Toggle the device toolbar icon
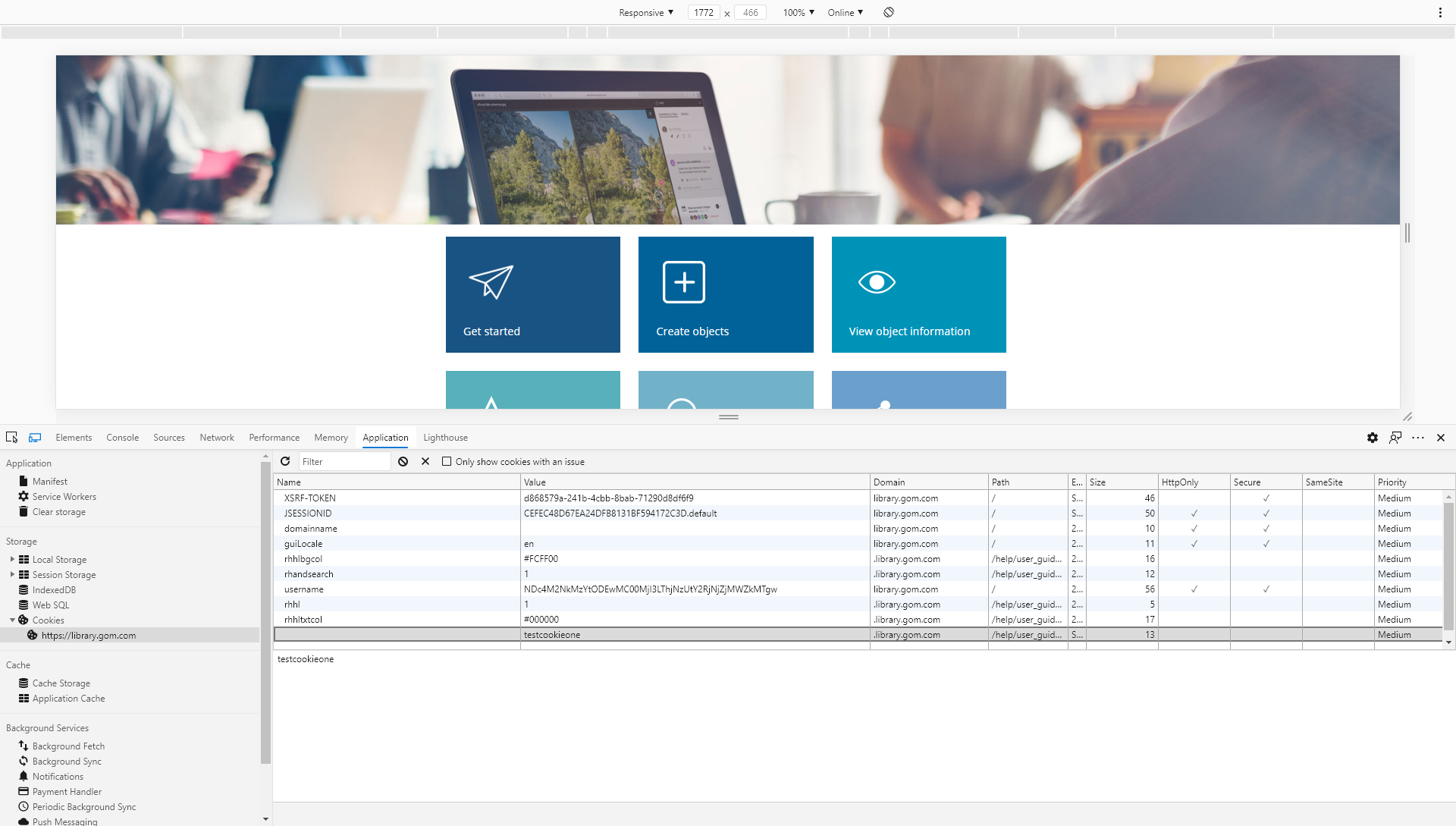This screenshot has width=1456, height=826. 34,438
